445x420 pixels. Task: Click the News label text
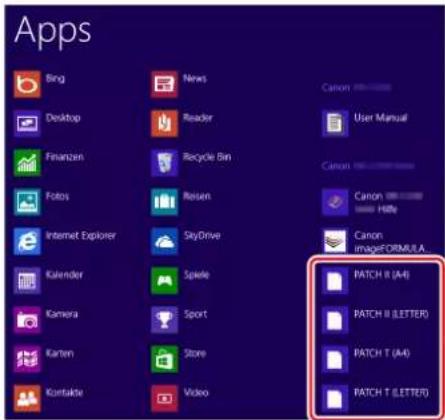pyautogui.click(x=195, y=79)
